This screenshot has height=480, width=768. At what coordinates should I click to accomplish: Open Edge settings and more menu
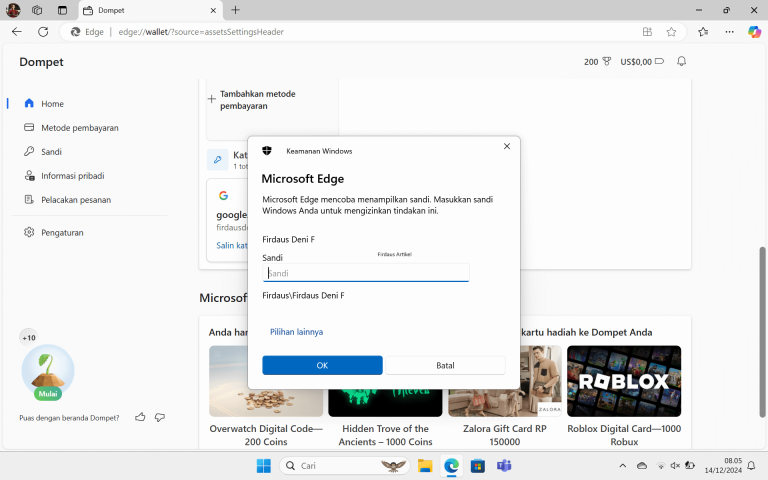coord(729,32)
